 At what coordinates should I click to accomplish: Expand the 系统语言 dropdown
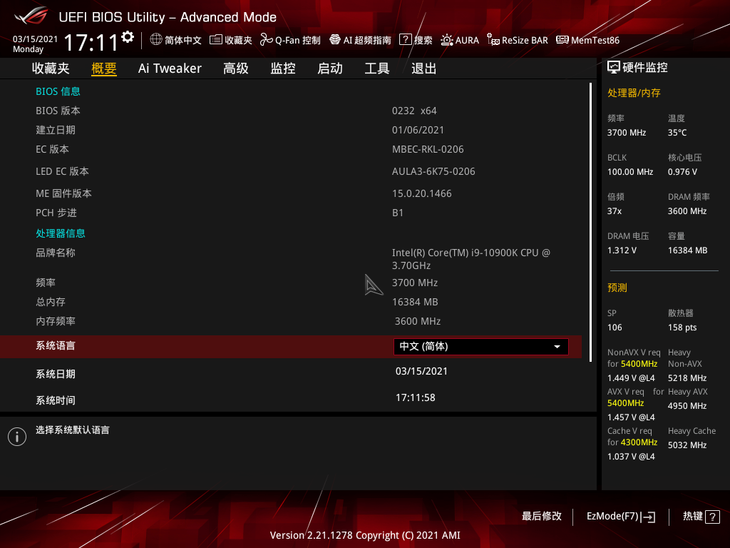coord(480,347)
